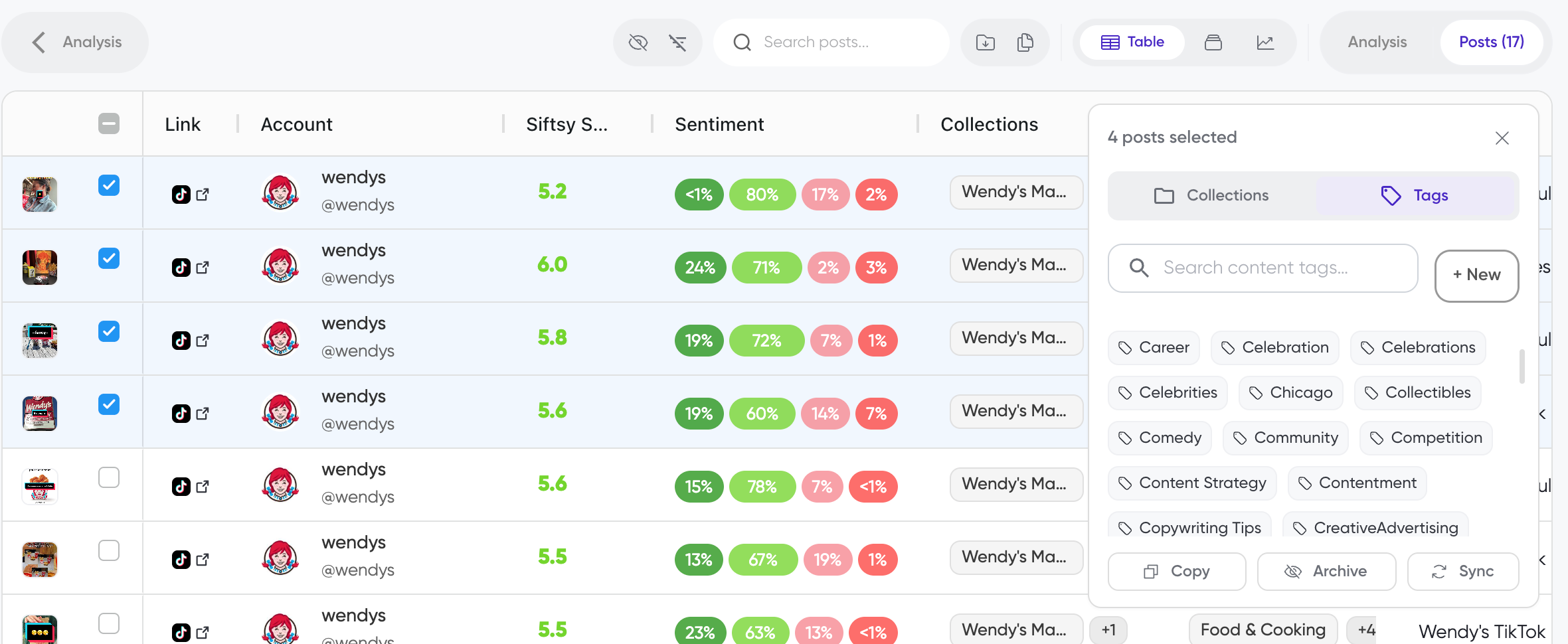The height and width of the screenshot is (644, 1568).
Task: Open thumbnail of the 5.8 post
Action: point(40,341)
